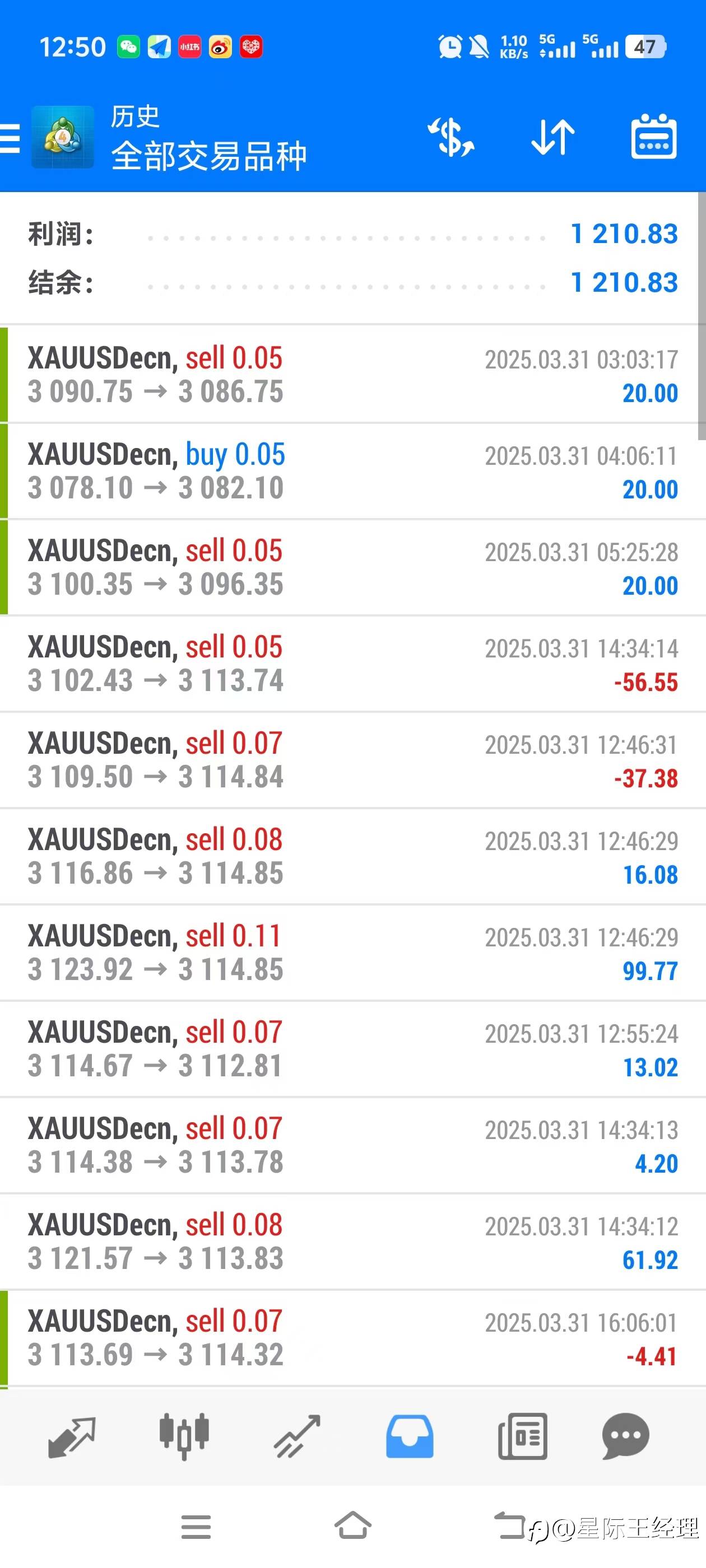Select the History inbox tab
This screenshot has height=1568, width=706.
(410, 1437)
